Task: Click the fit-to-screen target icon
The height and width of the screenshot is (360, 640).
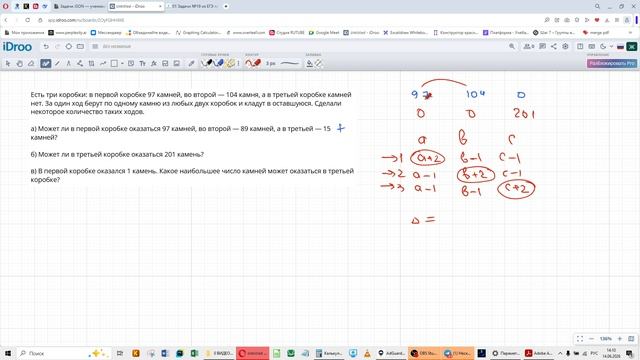Action: click(x=69, y=47)
